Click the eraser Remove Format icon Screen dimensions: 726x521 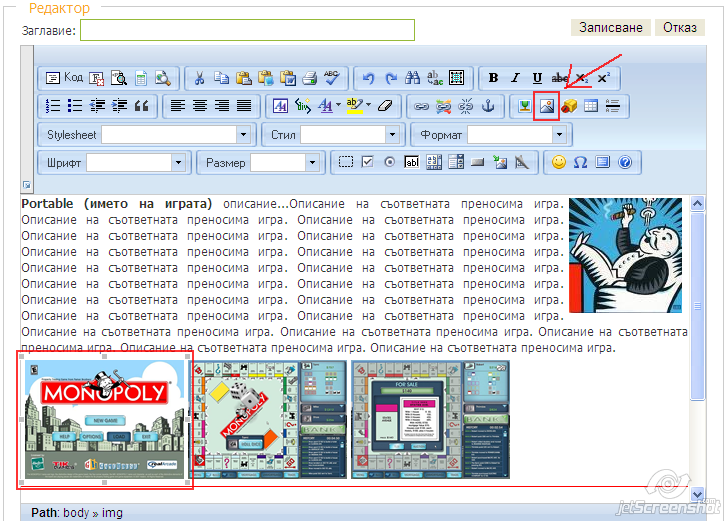[385, 106]
